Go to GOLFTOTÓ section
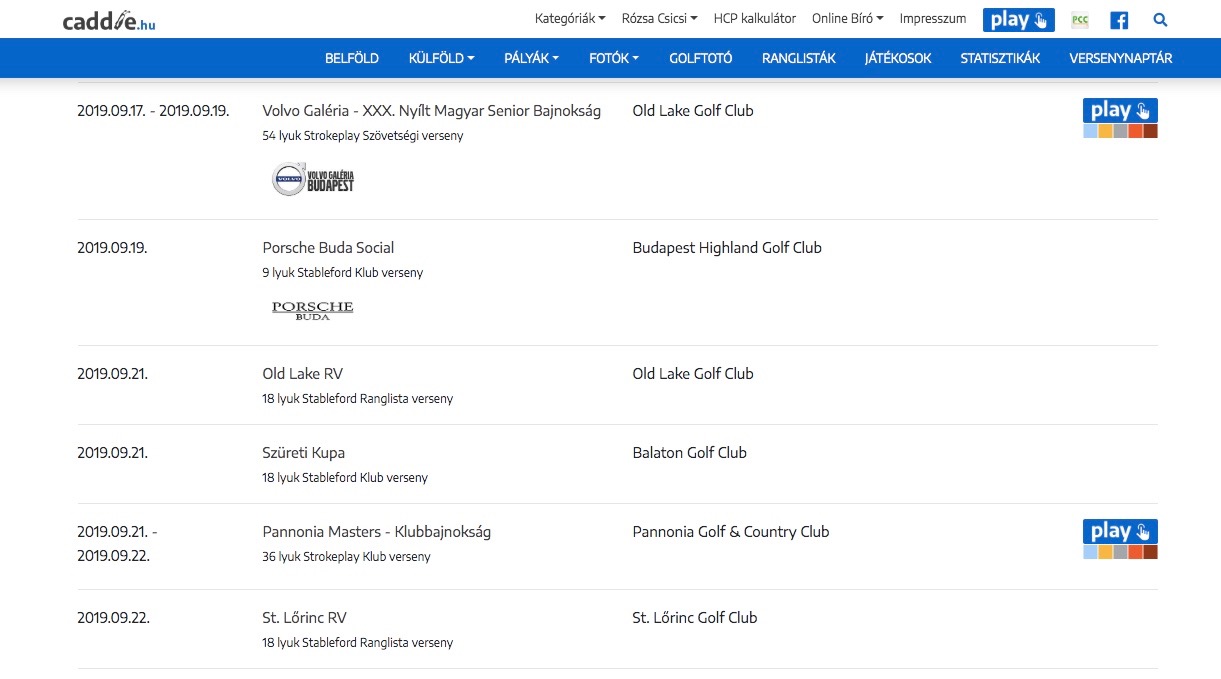1221x679 pixels. 701,59
